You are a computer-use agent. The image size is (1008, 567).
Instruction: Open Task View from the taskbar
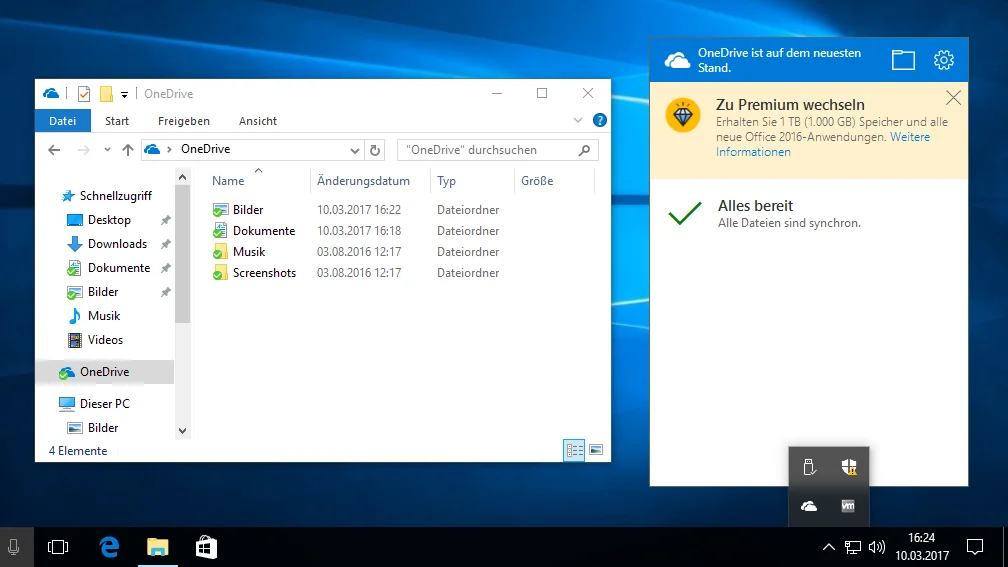58,547
